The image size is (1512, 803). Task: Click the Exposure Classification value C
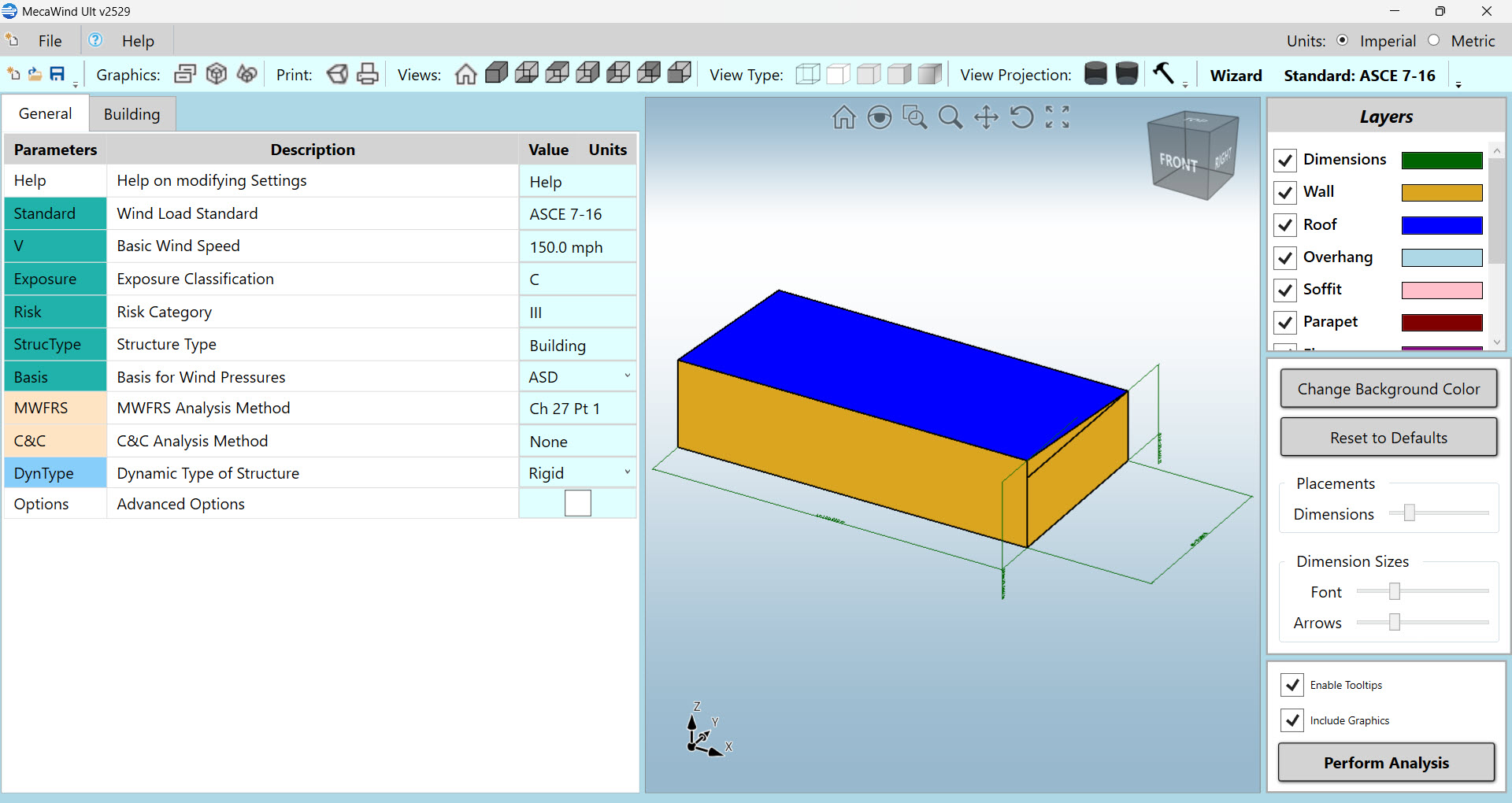coord(577,279)
